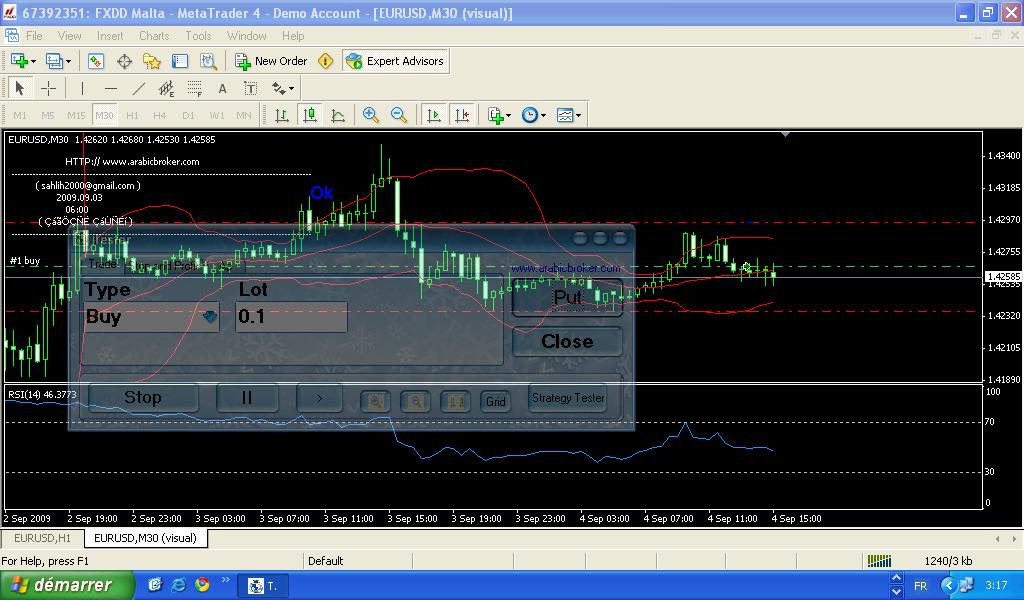Open the Charts menu
1024x600 pixels.
pos(154,36)
